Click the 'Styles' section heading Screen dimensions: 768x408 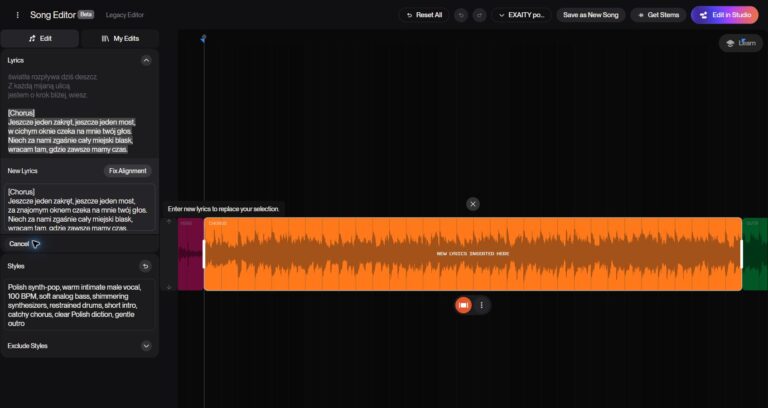(16, 266)
